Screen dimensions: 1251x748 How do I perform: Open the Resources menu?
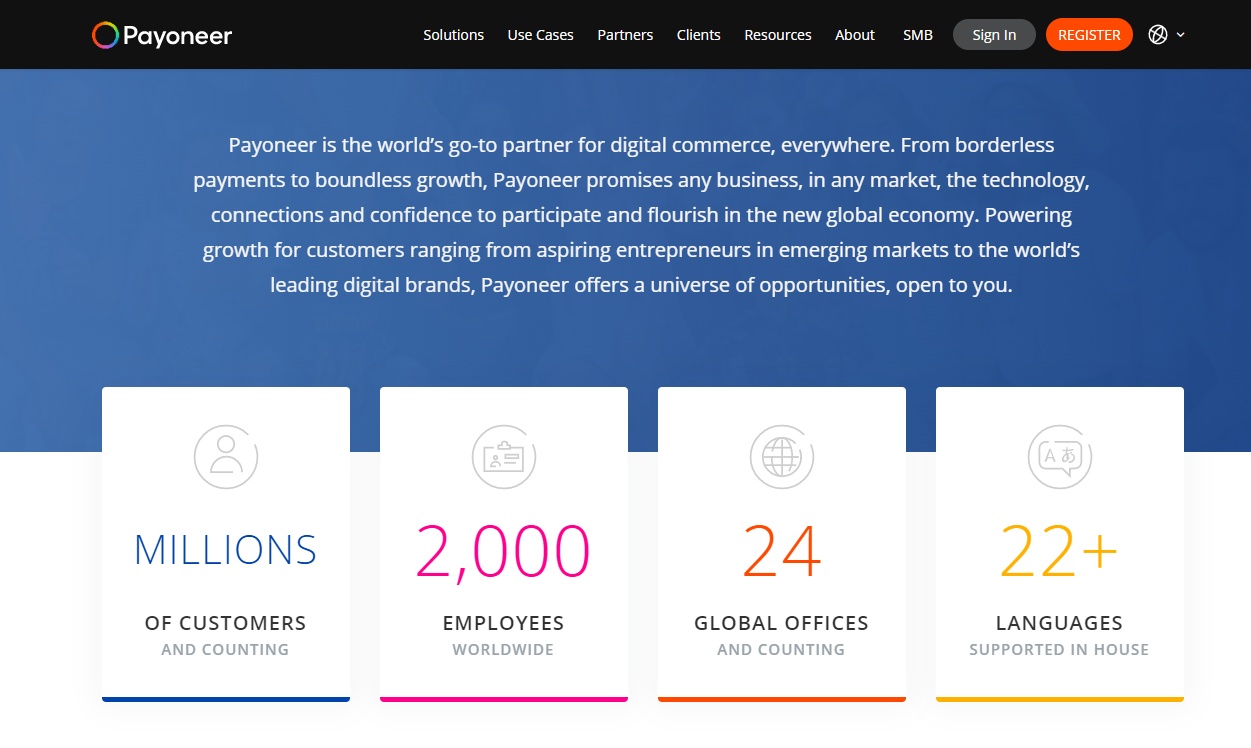[778, 35]
